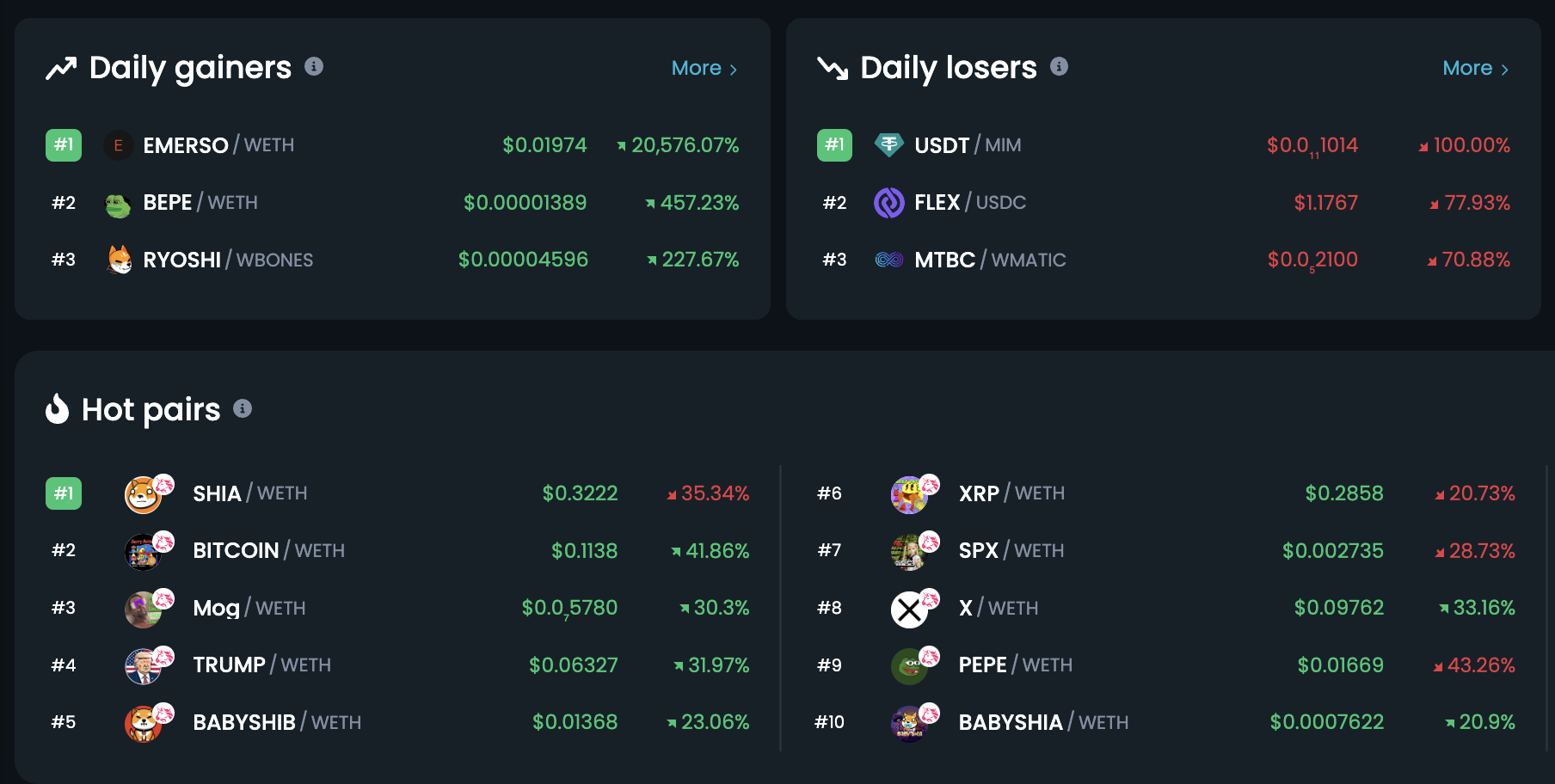Image resolution: width=1555 pixels, height=784 pixels.
Task: Click the info icon next to Hot pairs
Action: click(243, 408)
